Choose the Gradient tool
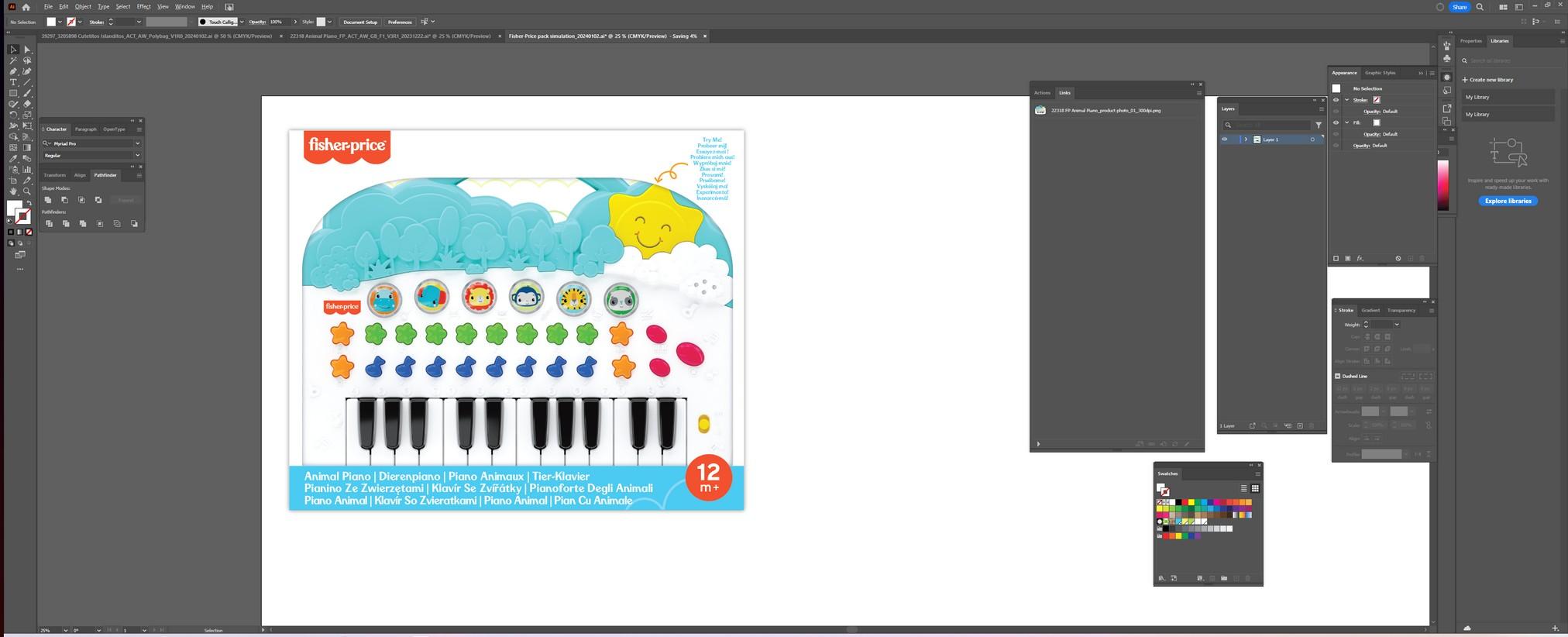This screenshot has width=1568, height=637. [27, 147]
